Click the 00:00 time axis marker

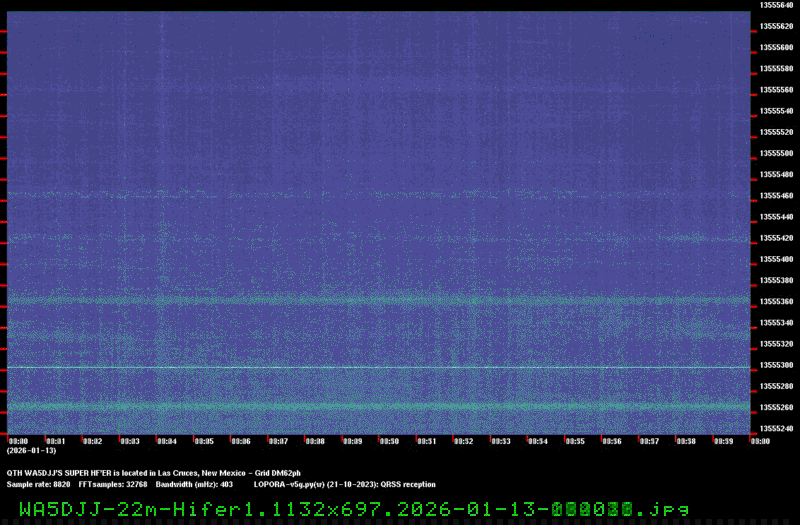tap(18, 440)
